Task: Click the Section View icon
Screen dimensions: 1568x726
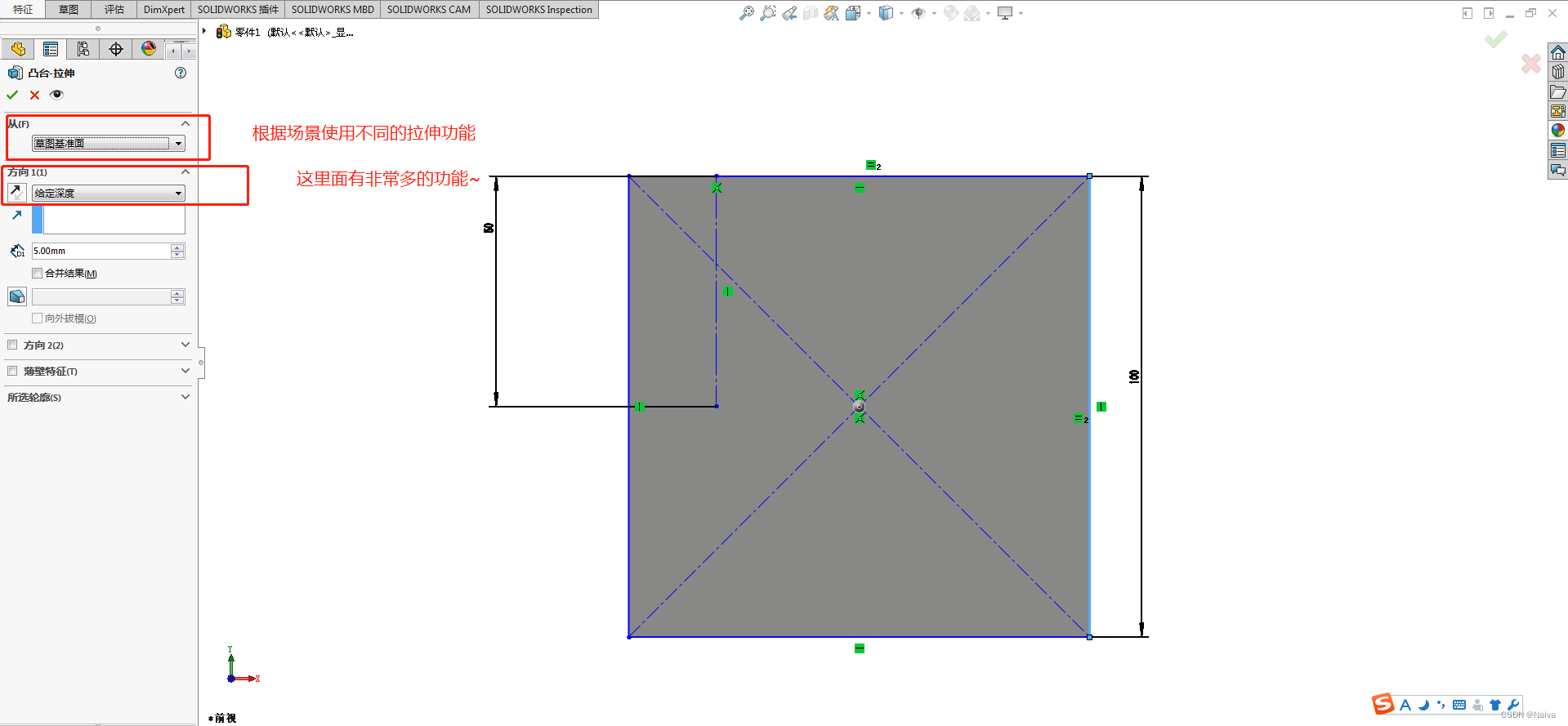Action: (x=811, y=13)
